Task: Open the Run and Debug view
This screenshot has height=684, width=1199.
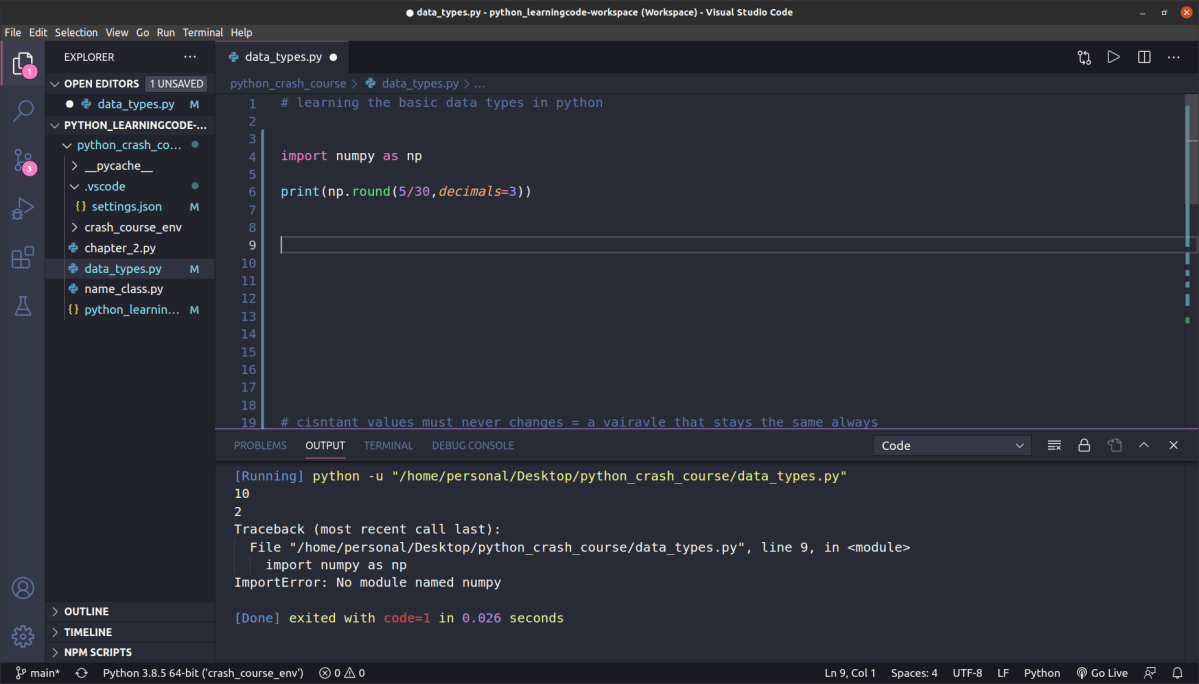Action: tap(23, 209)
